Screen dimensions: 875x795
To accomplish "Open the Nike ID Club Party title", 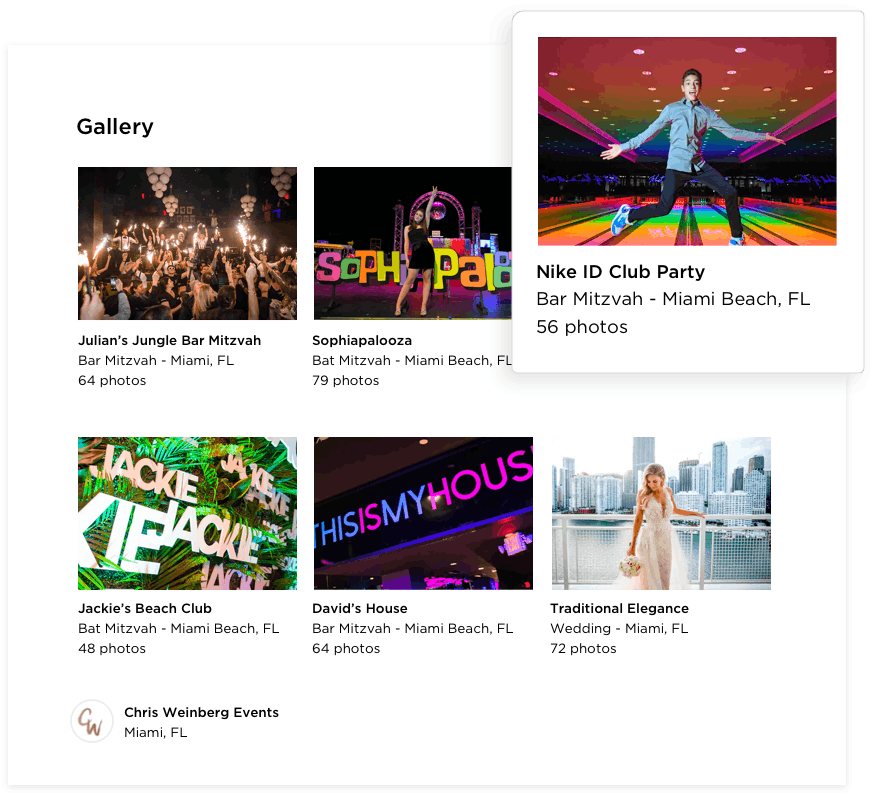I will coord(620,272).
